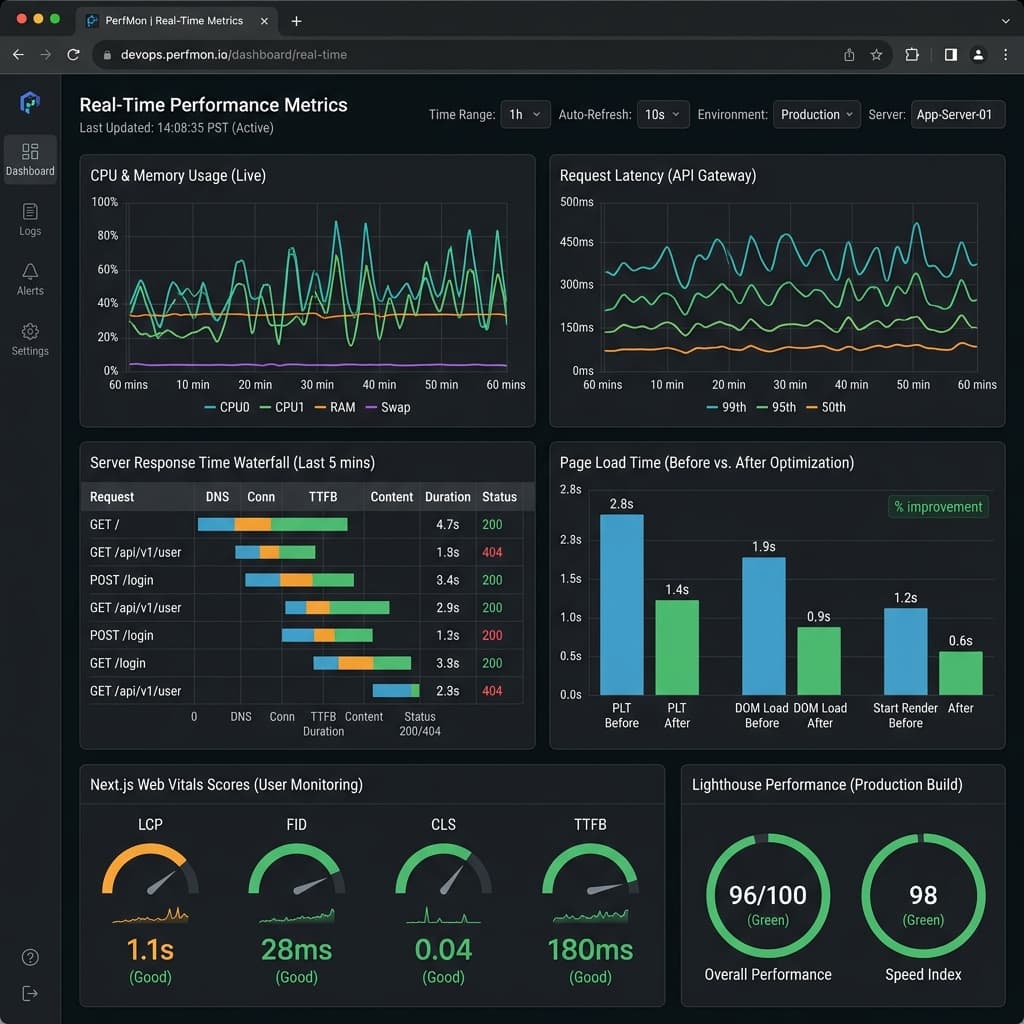The width and height of the screenshot is (1024, 1024).
Task: Open the Dashboard sidebar item
Action: 30,159
